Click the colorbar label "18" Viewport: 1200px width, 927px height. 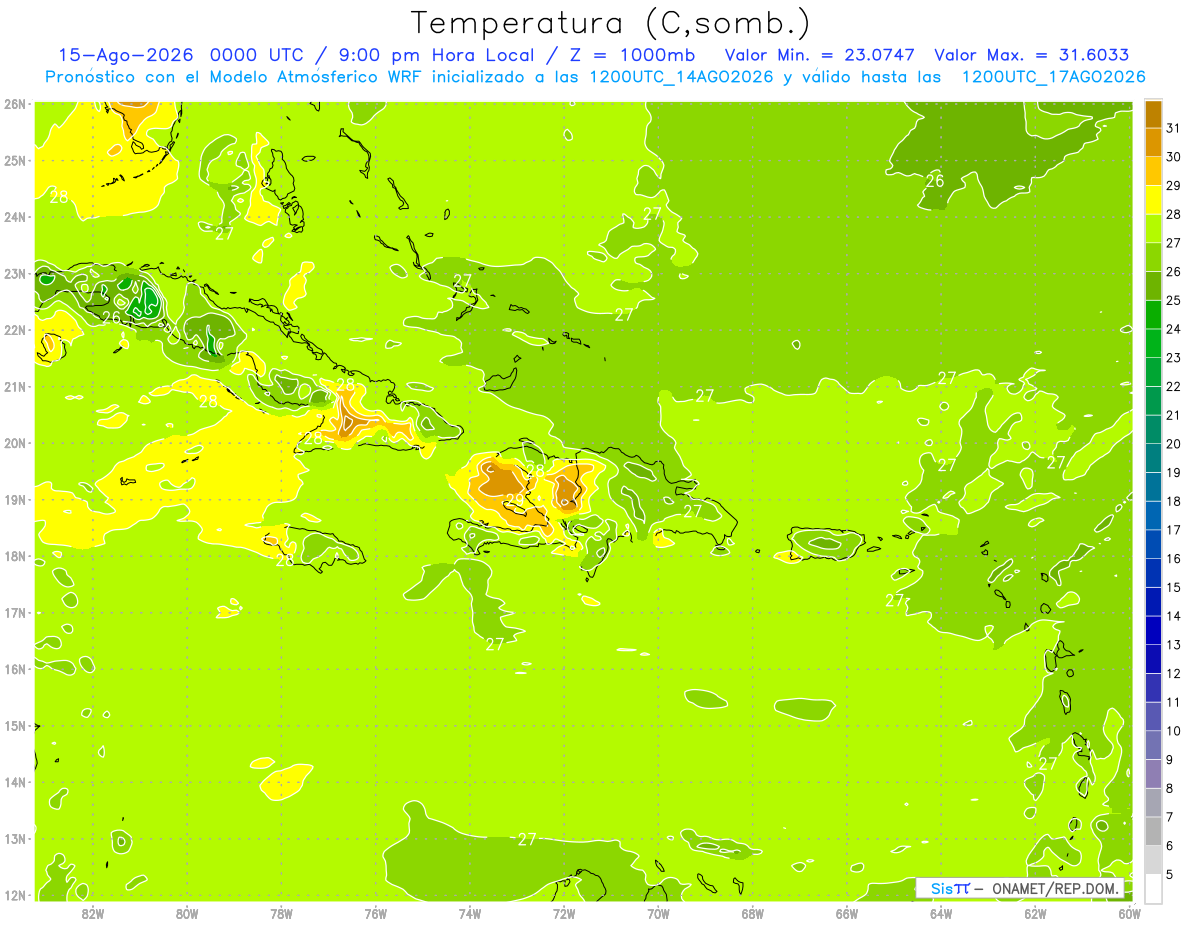[1174, 502]
